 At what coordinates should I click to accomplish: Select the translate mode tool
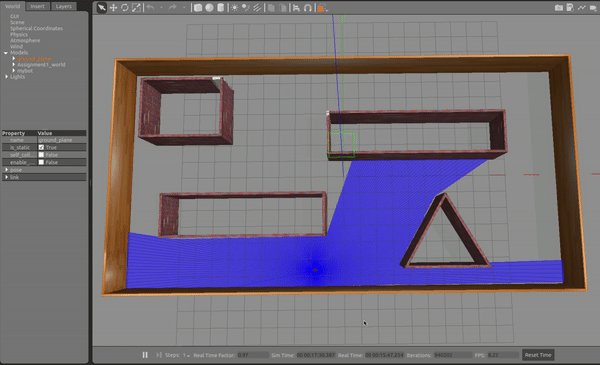(114, 8)
